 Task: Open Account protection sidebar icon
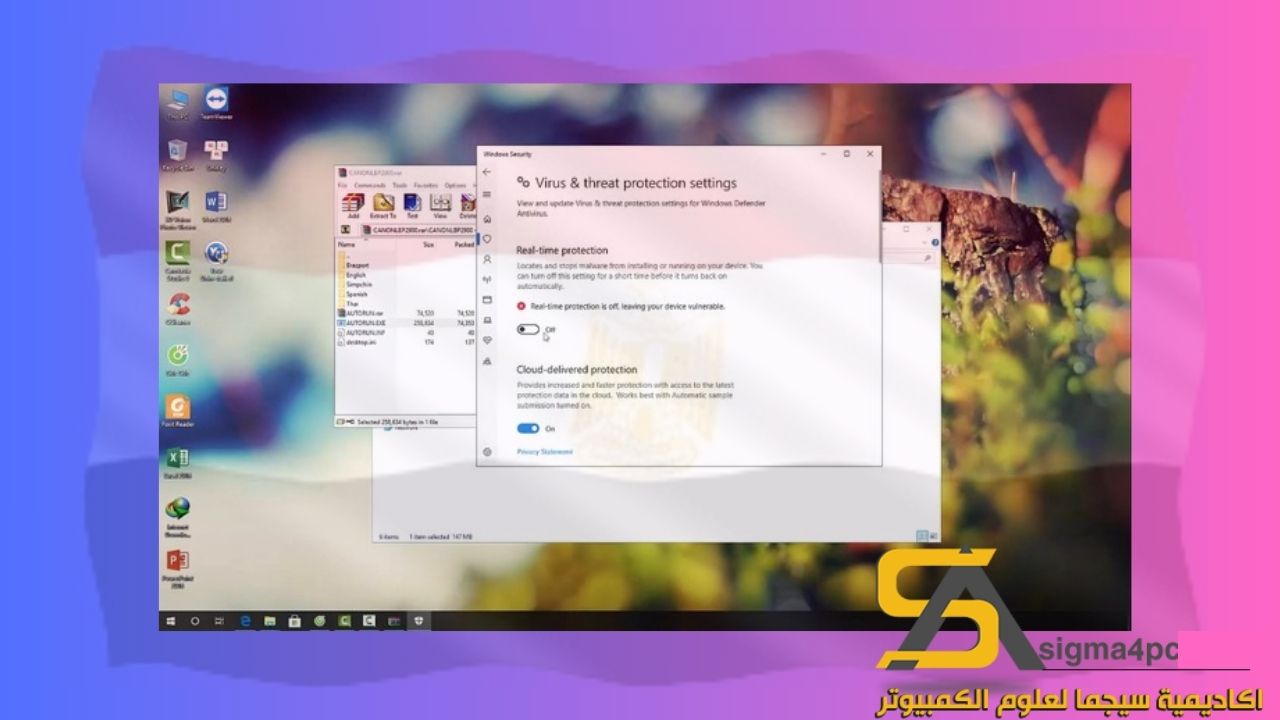[487, 259]
